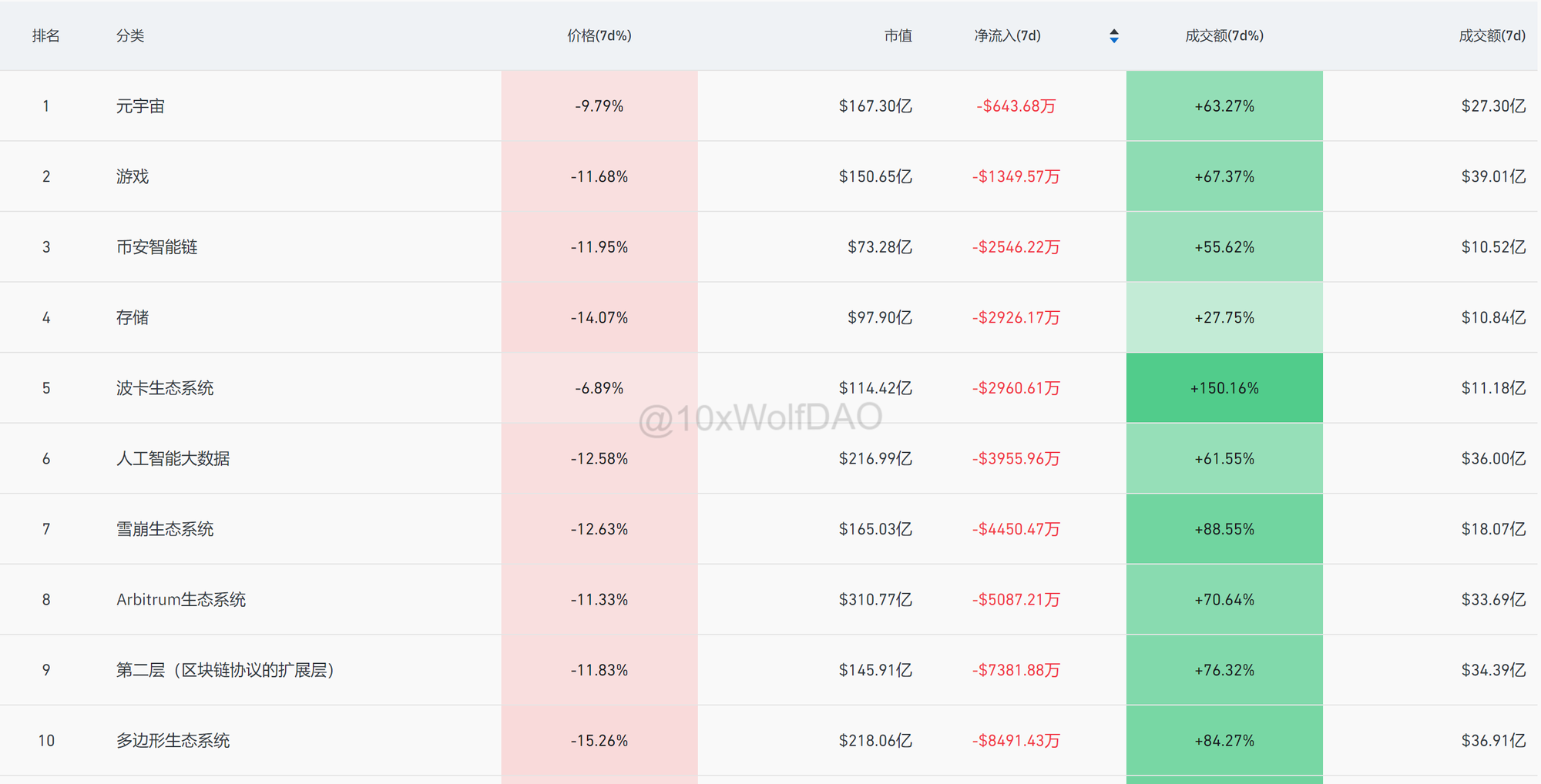Click net inflow -$8491.43万
This screenshot has height=784, width=1541.
tap(1016, 741)
